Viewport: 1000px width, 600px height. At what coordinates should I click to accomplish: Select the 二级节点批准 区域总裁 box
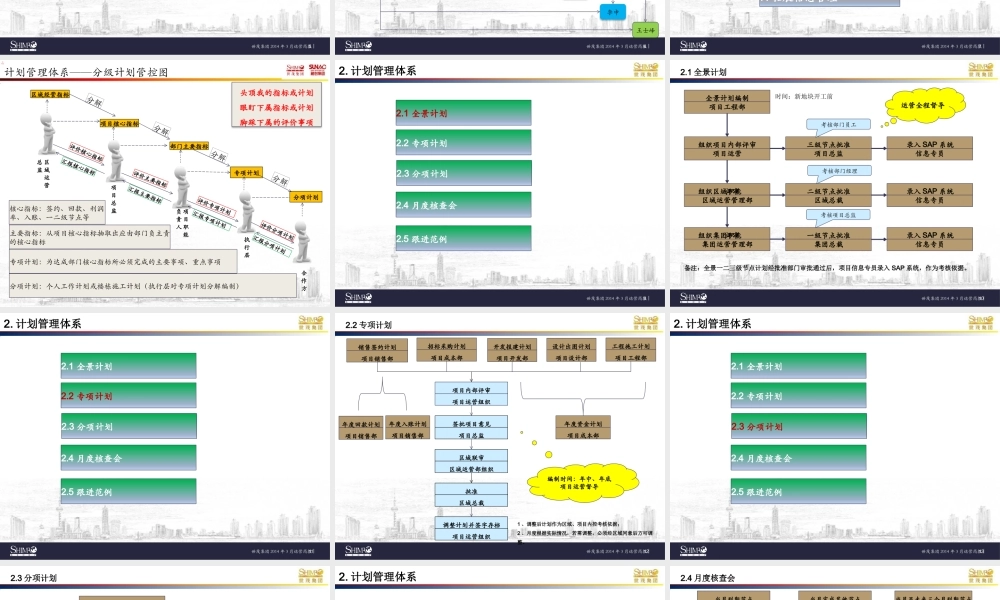pyautogui.click(x=828, y=195)
